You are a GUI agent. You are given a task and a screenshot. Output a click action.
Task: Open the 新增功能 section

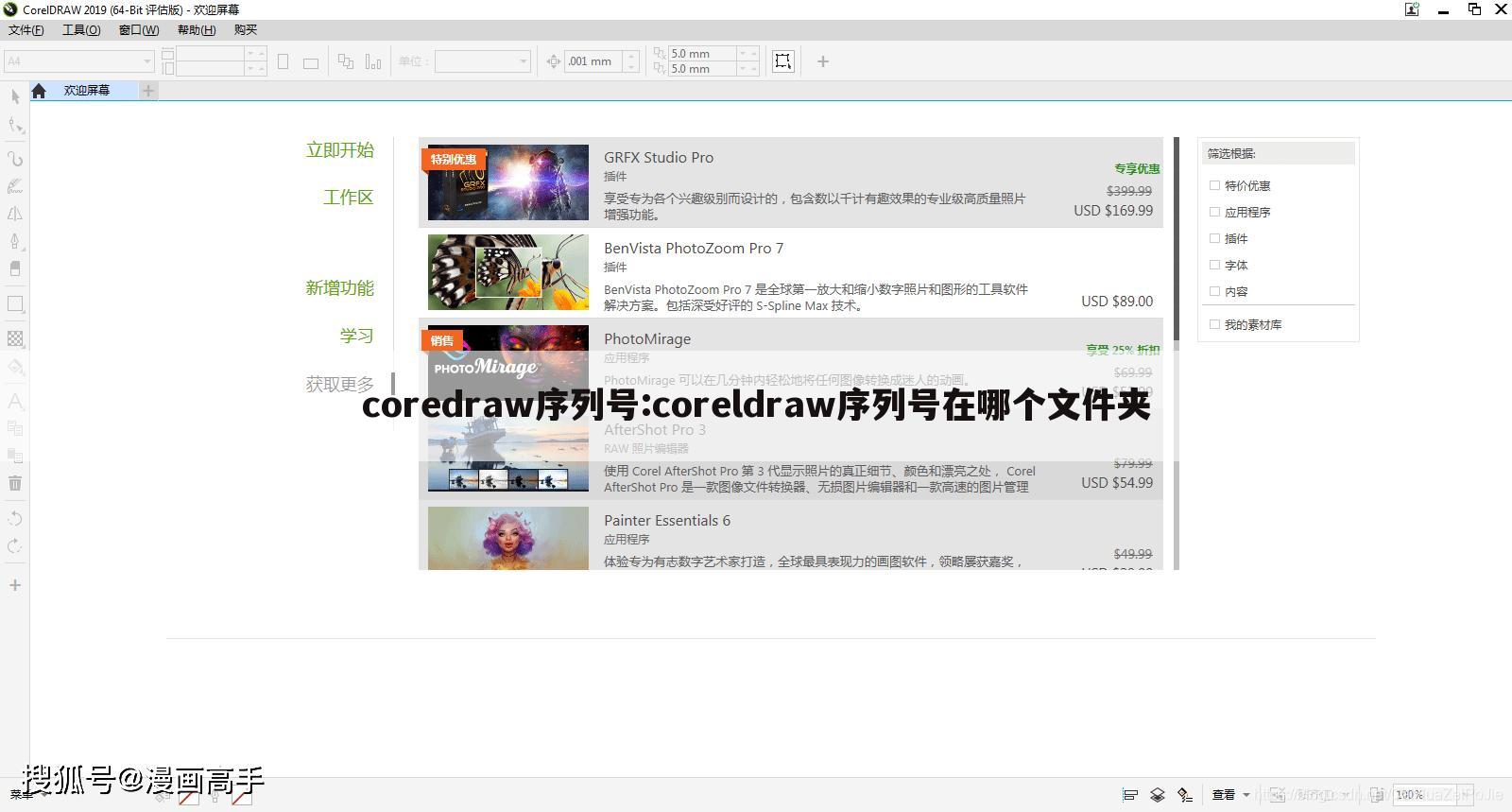(340, 288)
